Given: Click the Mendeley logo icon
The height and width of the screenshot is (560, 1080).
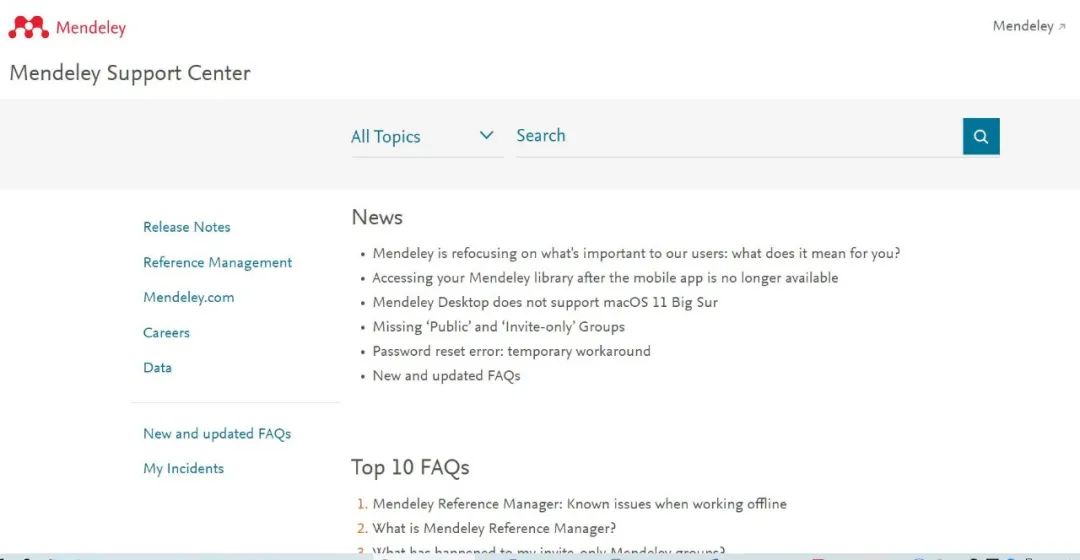Looking at the screenshot, I should point(28,28).
